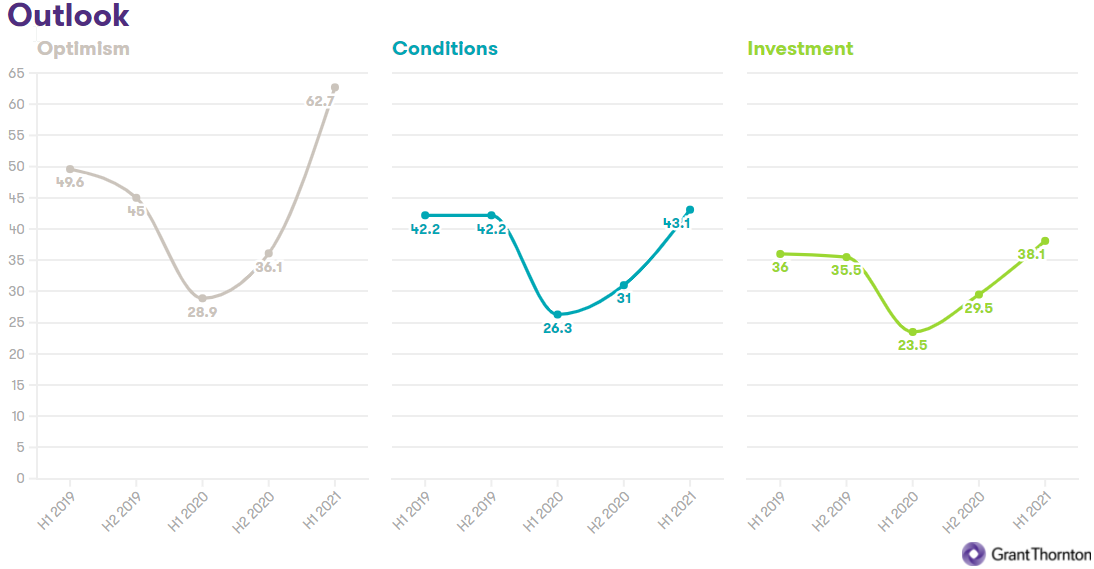Click the 29.5 data point on Investment
This screenshot has width=1094, height=569.
tap(979, 294)
